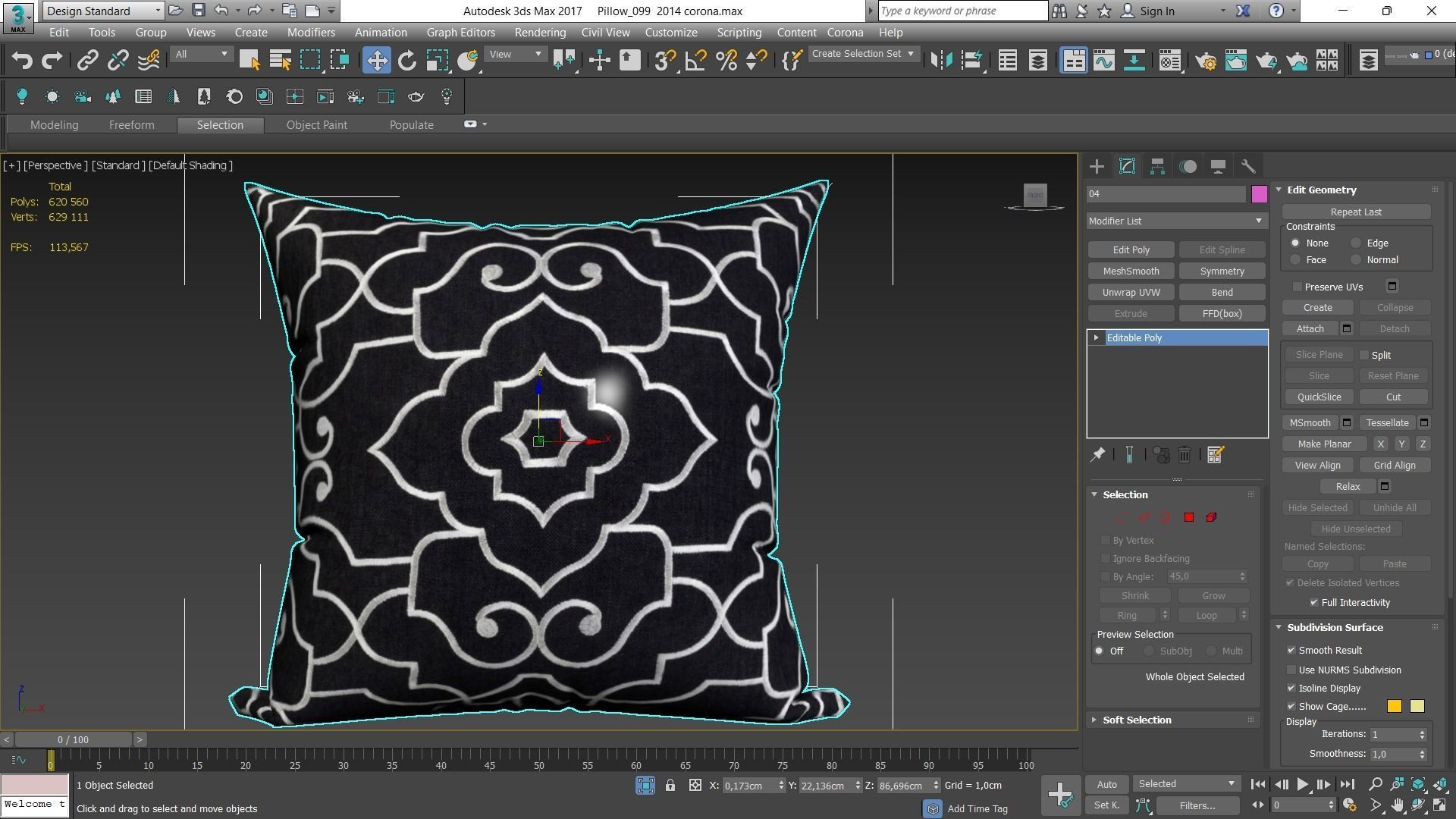Image resolution: width=1456 pixels, height=819 pixels.
Task: Toggle the Smooth Result checkbox
Action: tap(1291, 650)
